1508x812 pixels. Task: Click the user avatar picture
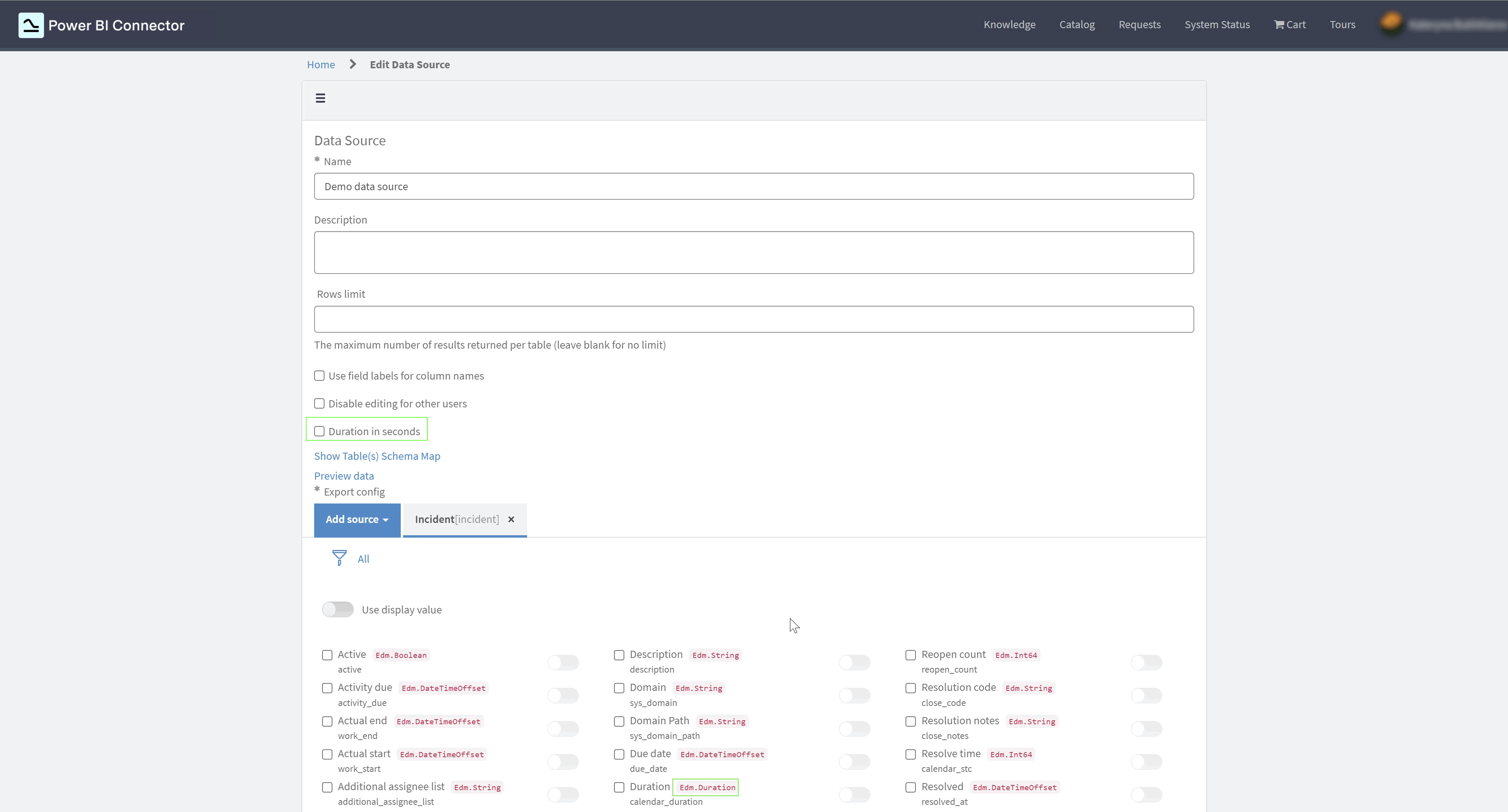coord(1392,24)
